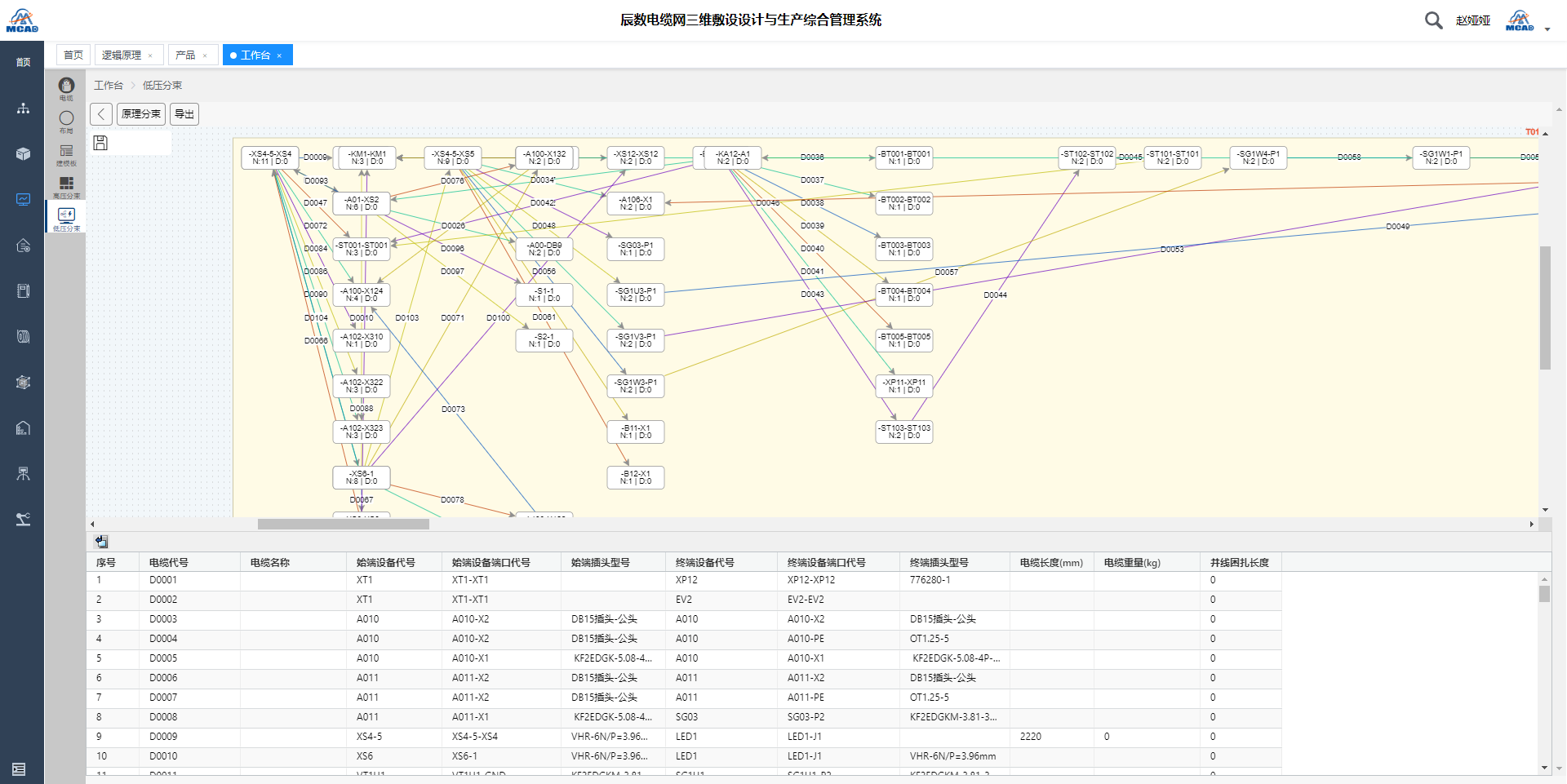Open the 电缆 cable tool
This screenshot has width=1567, height=784.
click(66, 87)
